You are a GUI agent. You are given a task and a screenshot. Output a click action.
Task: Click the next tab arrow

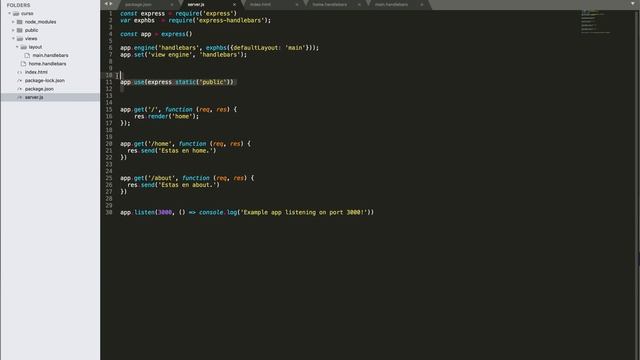111,4
